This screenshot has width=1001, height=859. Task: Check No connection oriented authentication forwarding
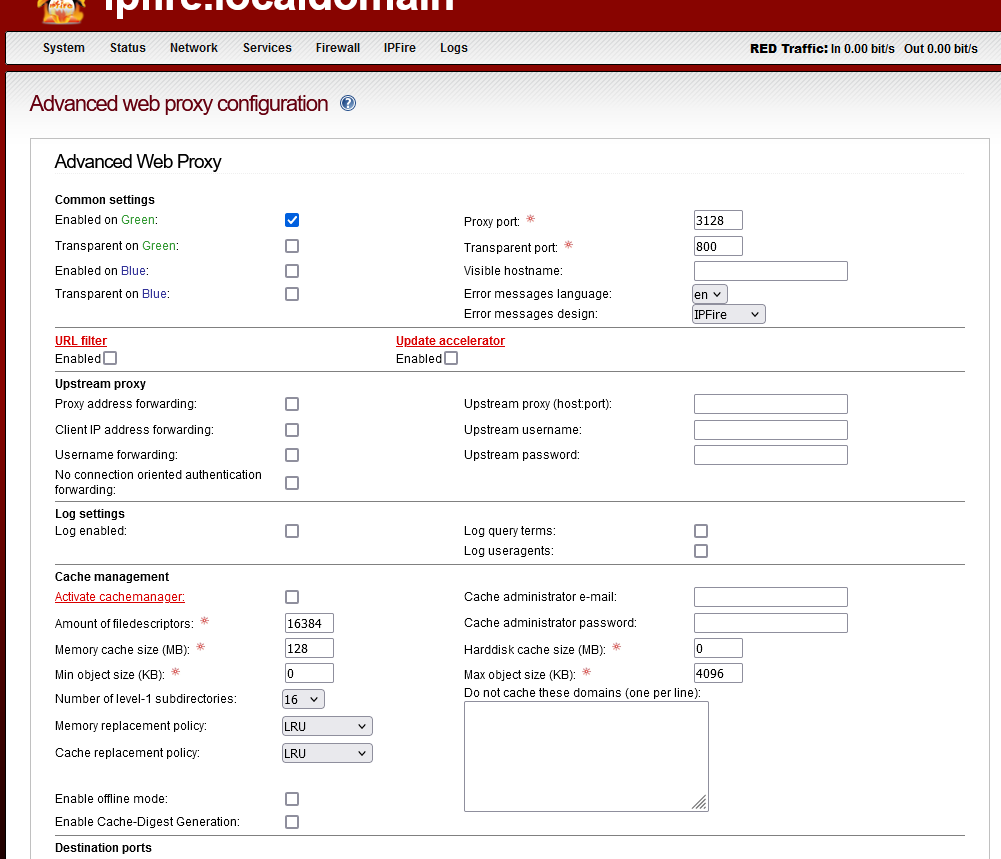tap(292, 482)
